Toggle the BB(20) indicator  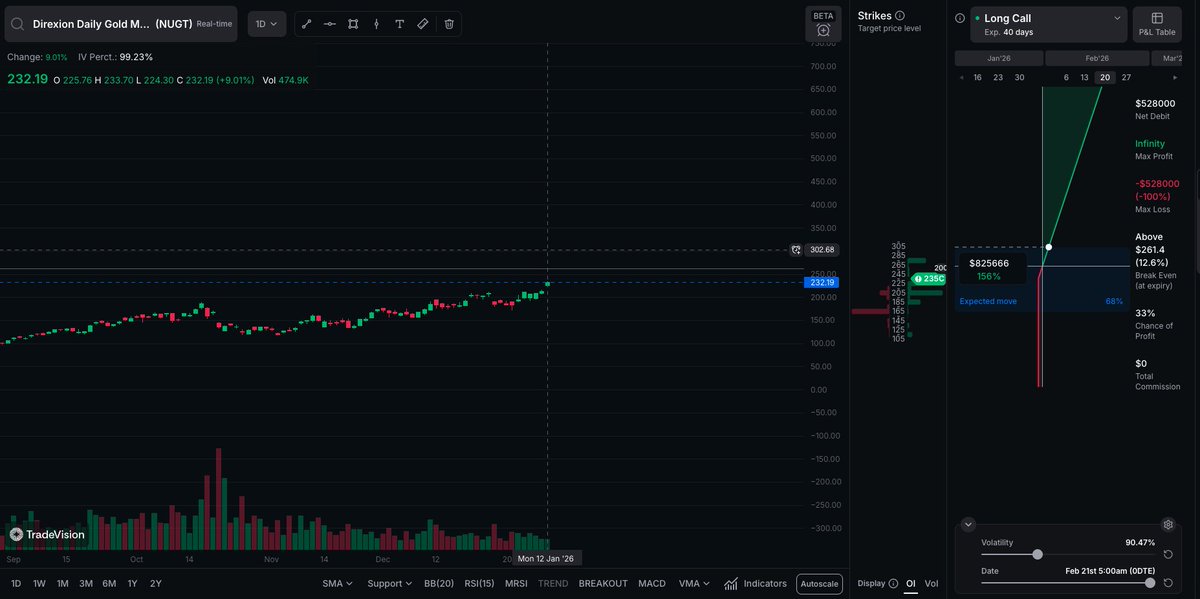click(439, 583)
